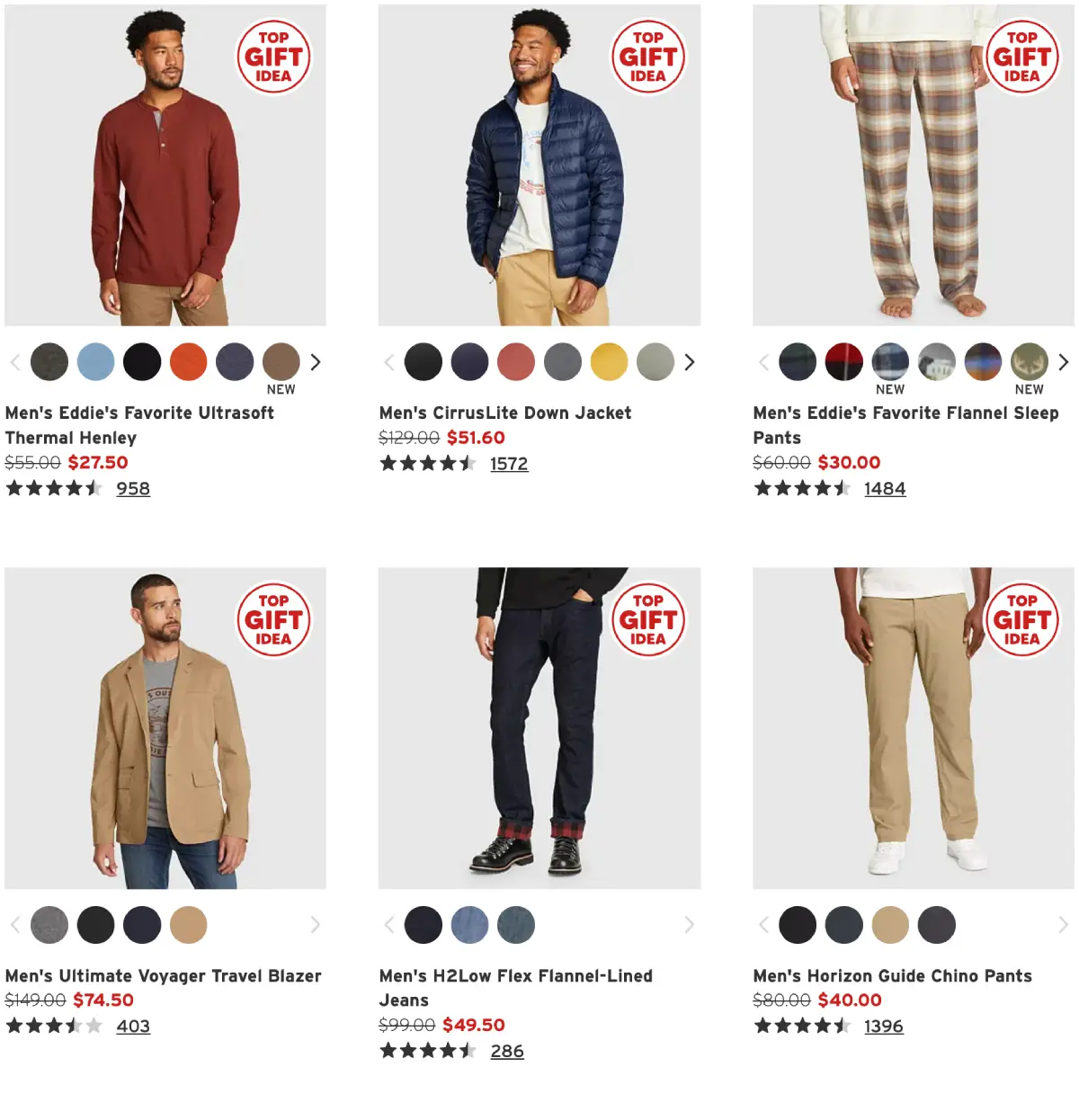
Task: Show next colors for Flannel Sleep Pants
Action: click(x=1064, y=362)
